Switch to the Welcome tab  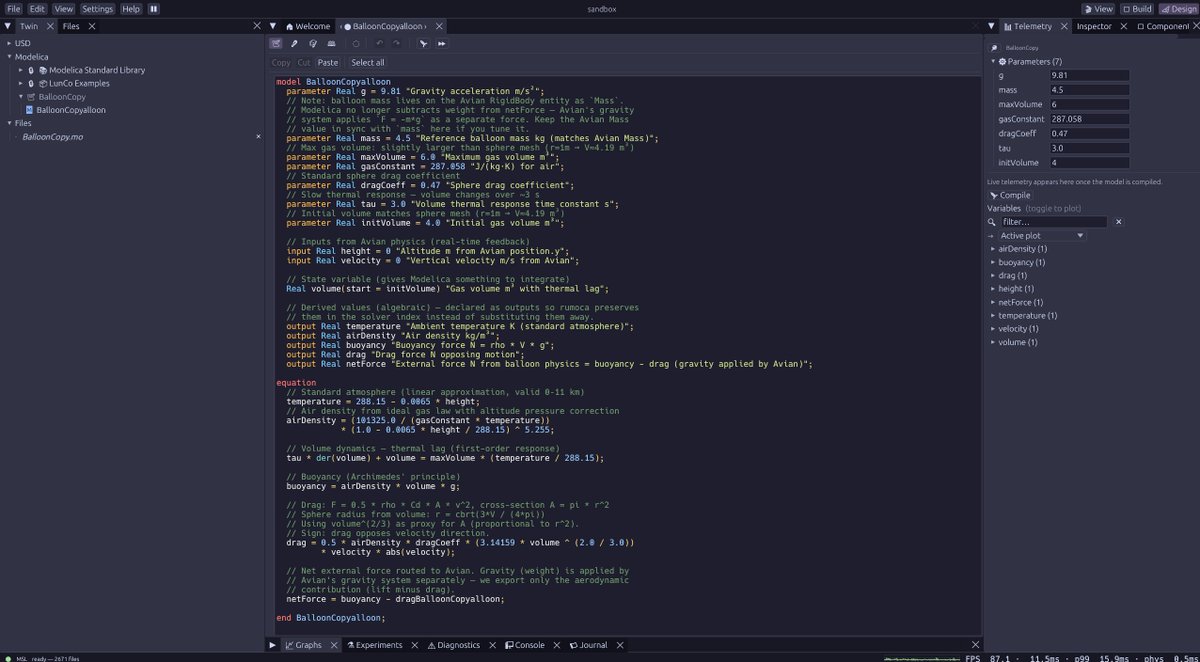tap(308, 26)
